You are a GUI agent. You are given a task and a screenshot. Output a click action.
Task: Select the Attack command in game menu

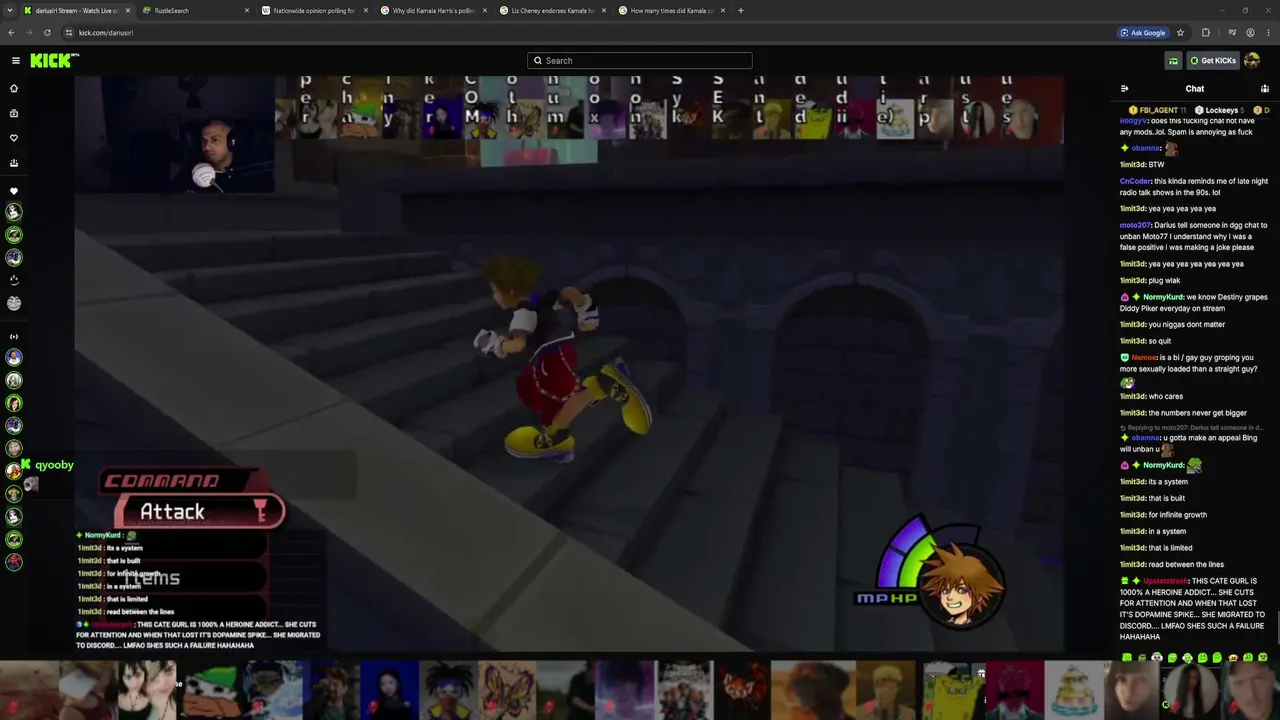point(199,512)
